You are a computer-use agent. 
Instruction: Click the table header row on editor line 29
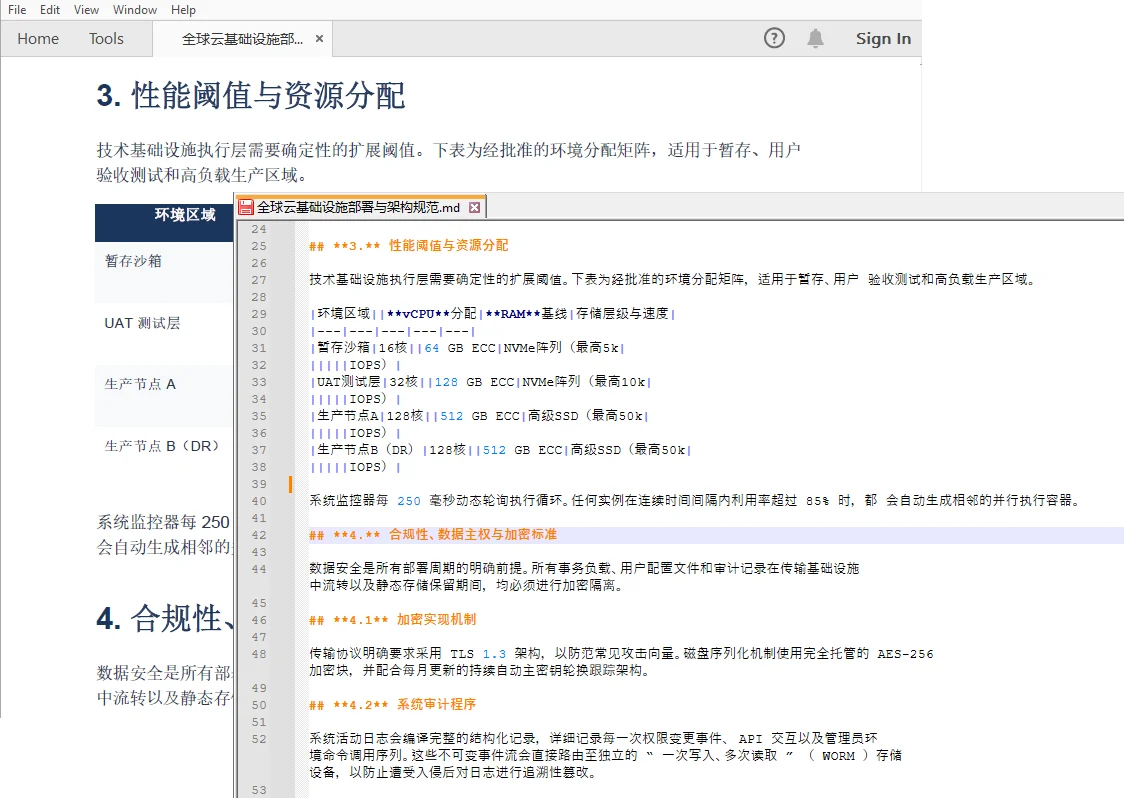click(492, 314)
